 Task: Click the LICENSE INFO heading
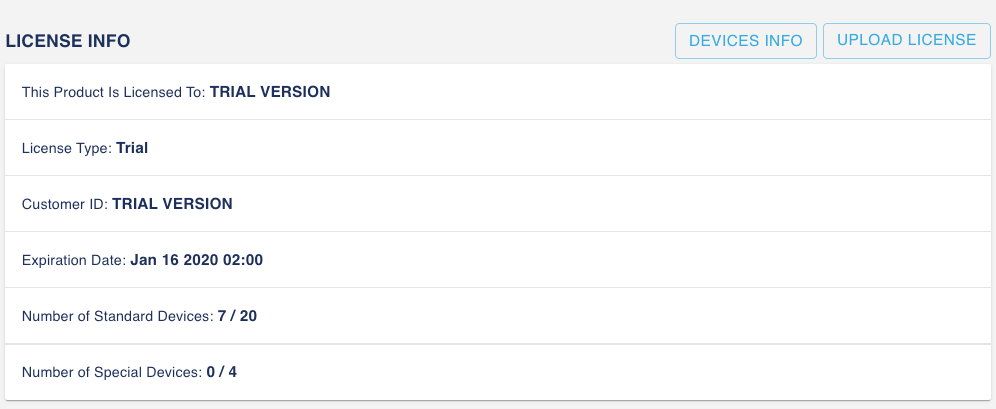click(x=69, y=42)
